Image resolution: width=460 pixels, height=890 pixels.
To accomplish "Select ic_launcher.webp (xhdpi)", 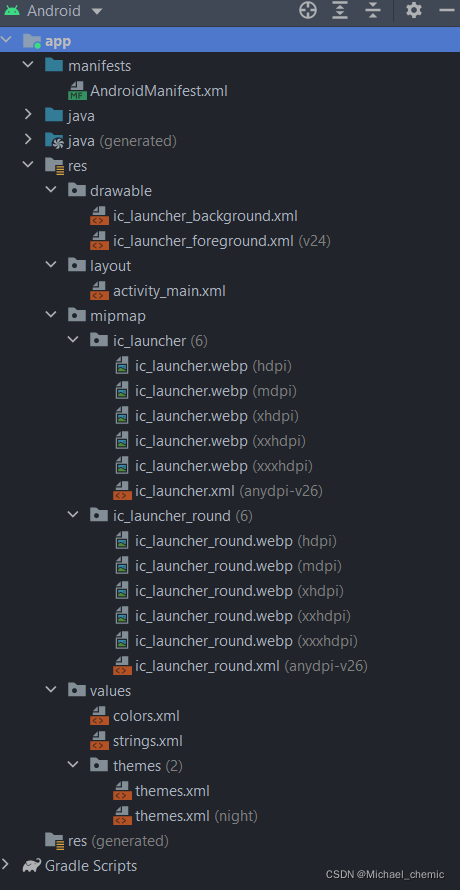I will pos(216,415).
